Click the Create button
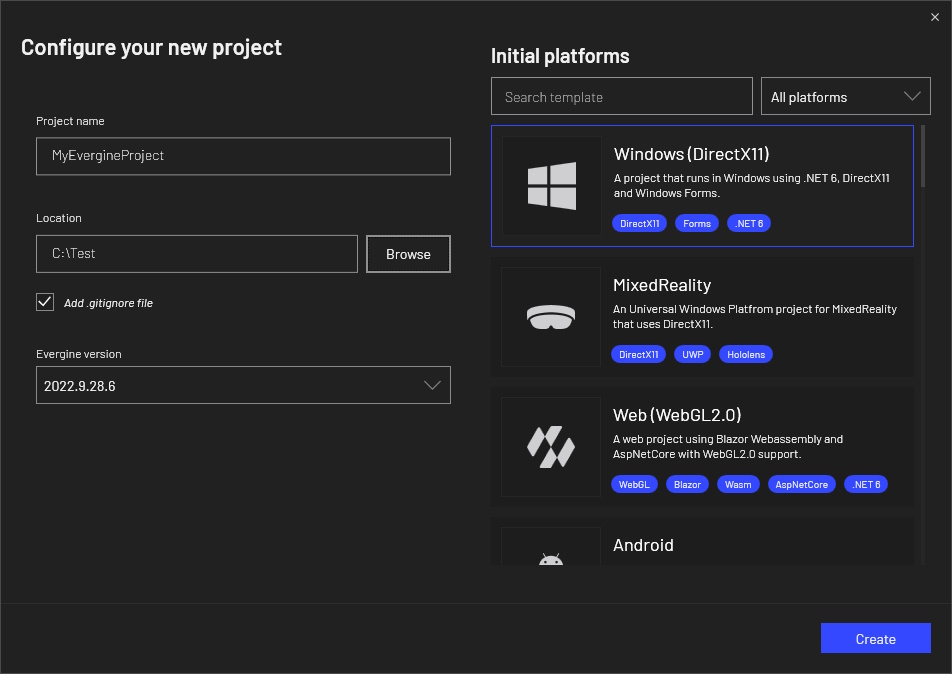The height and width of the screenshot is (674, 952). [875, 638]
